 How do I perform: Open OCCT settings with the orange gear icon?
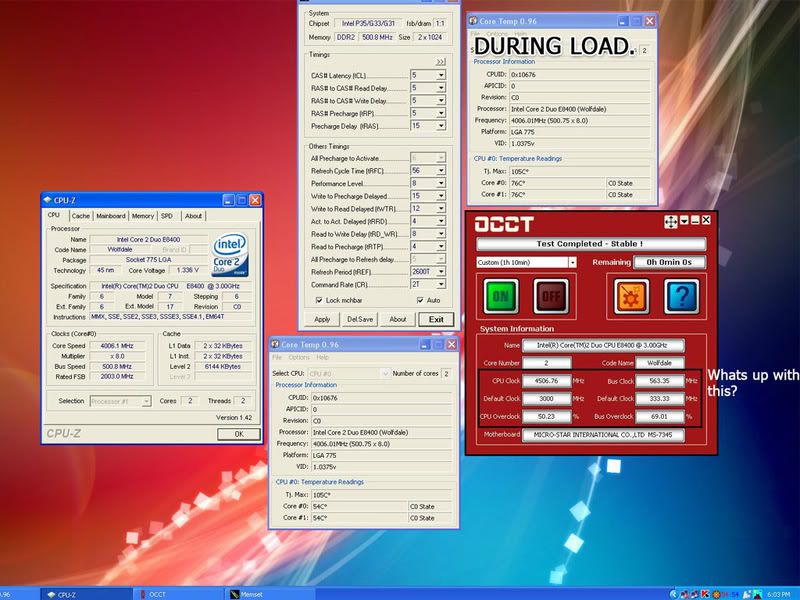632,296
